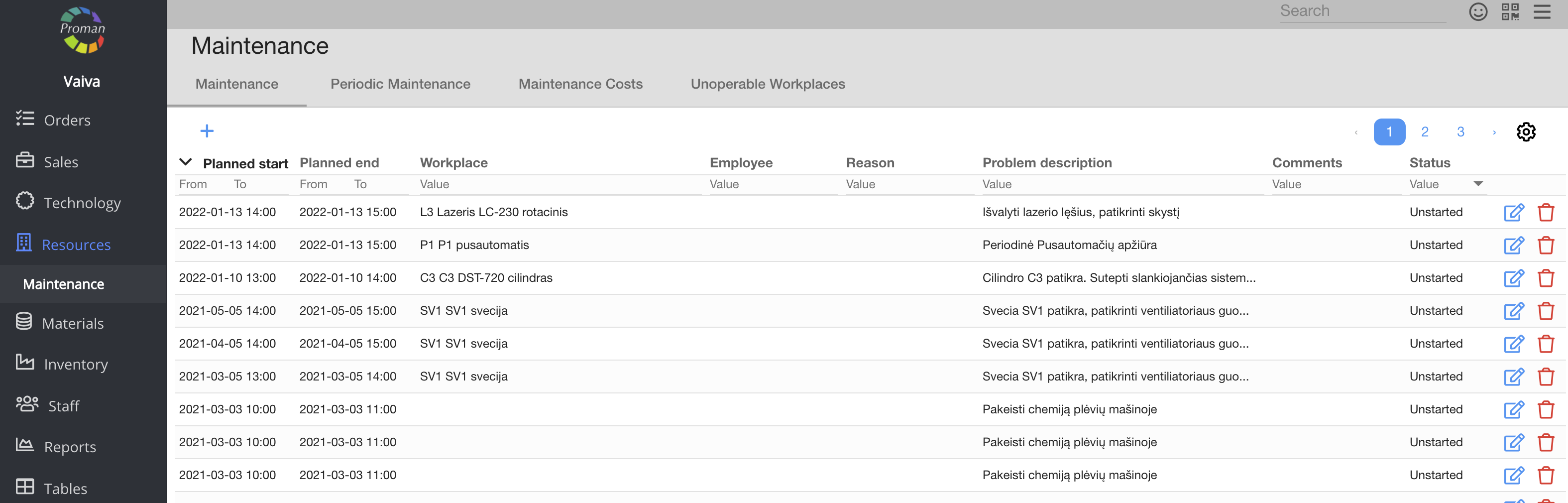Viewport: 1568px width, 503px height.
Task: Open table settings gear icon
Action: 1525,131
